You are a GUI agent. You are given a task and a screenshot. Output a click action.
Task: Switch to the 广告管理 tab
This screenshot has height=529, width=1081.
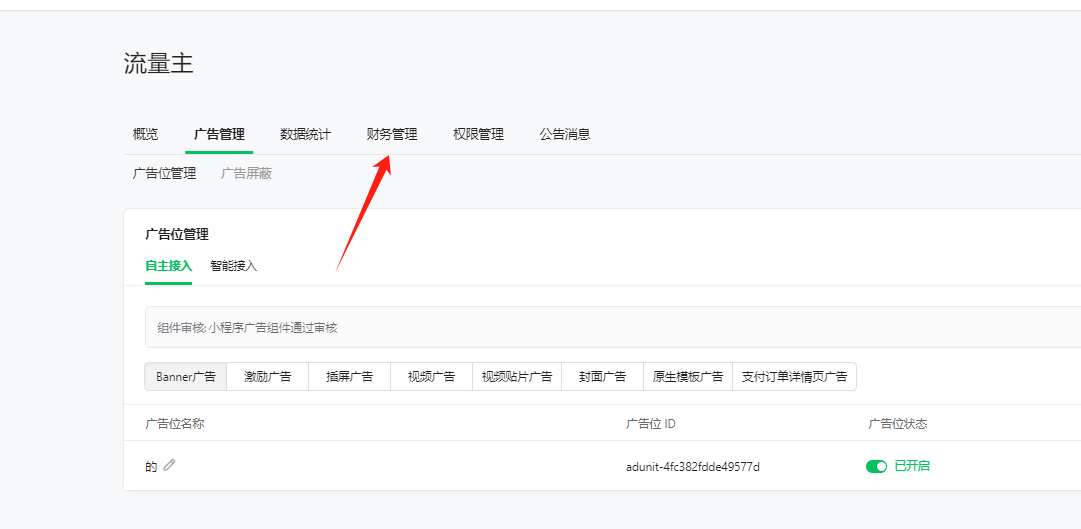point(219,134)
